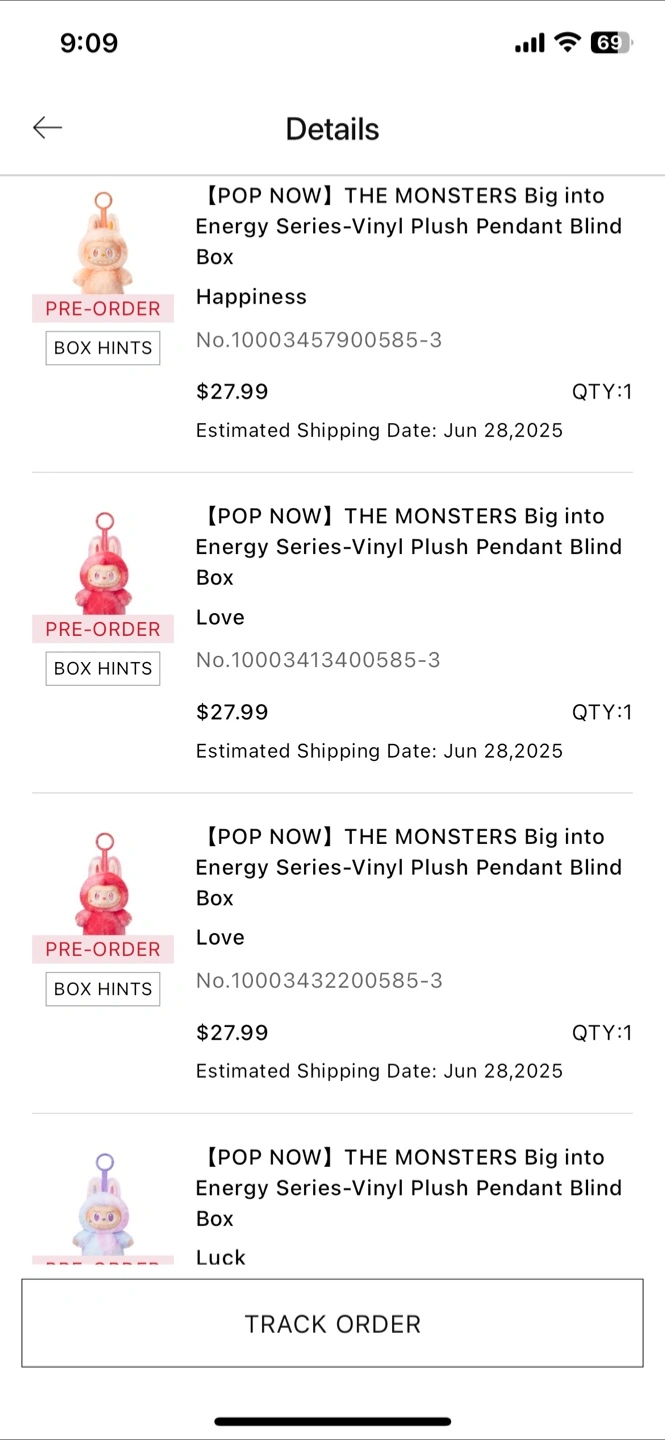Tap order number No.10003457900585-3

[319, 340]
